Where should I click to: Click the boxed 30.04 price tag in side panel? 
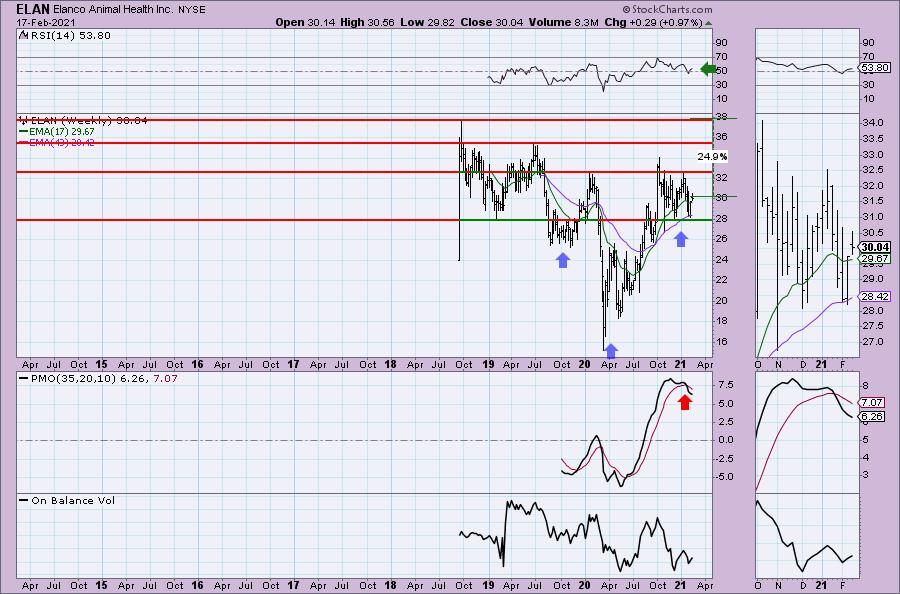875,247
